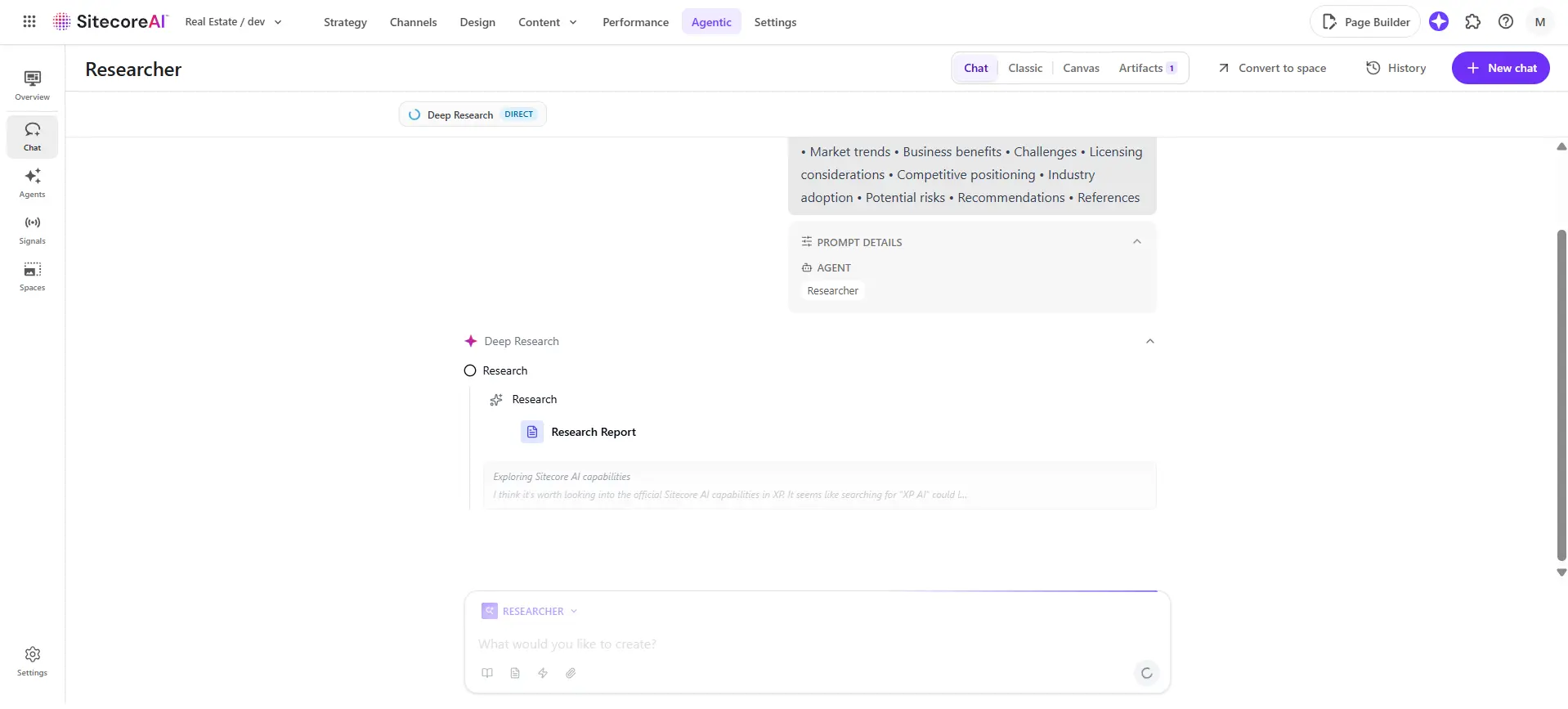Open Signals in the left sidebar

33,230
